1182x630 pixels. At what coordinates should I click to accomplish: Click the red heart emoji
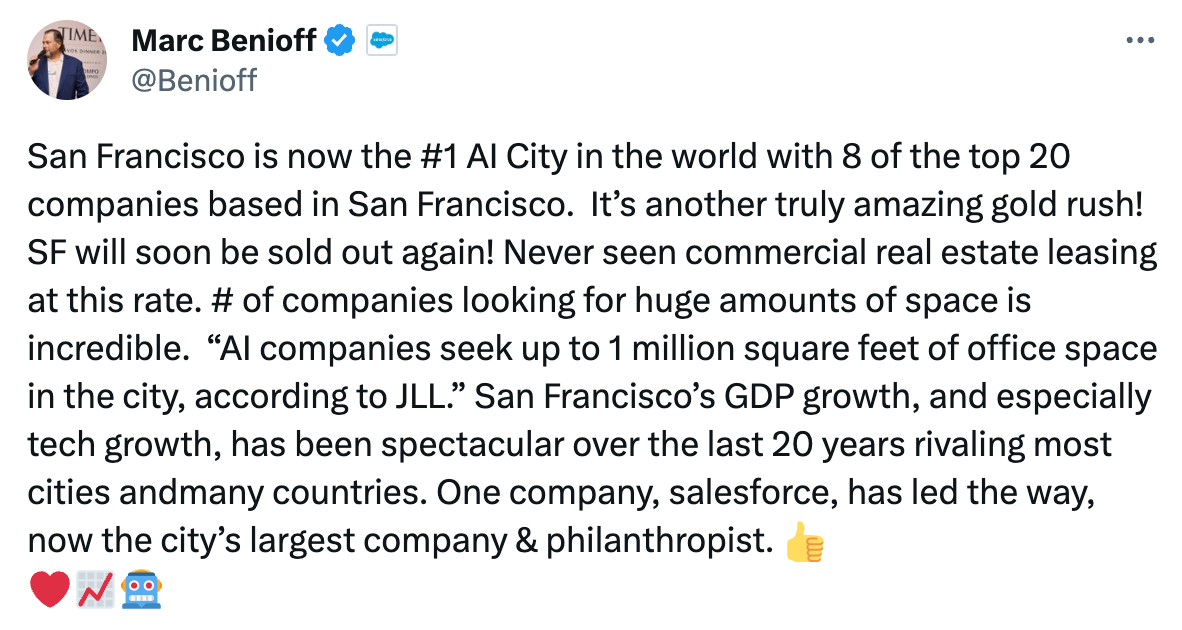(49, 589)
